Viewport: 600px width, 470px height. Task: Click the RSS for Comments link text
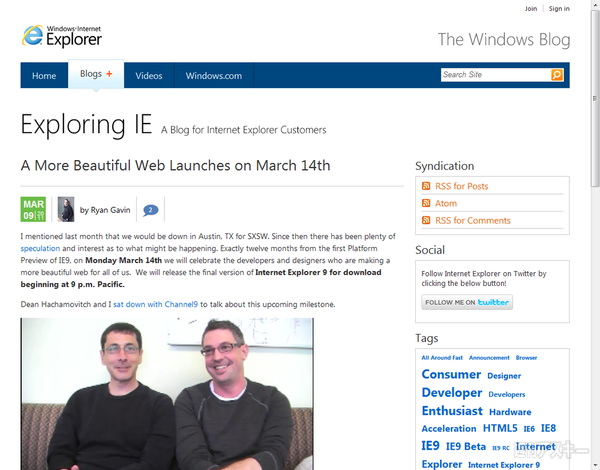tap(473, 221)
